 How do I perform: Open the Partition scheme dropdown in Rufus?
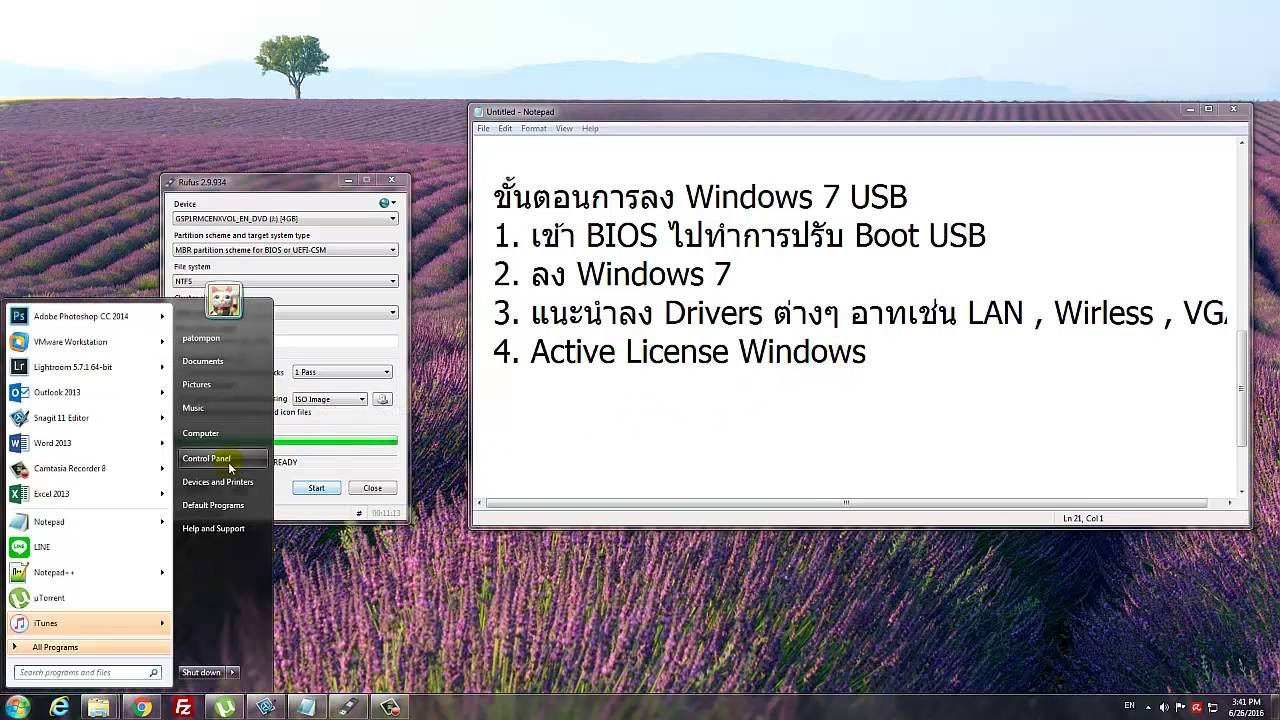coord(286,250)
